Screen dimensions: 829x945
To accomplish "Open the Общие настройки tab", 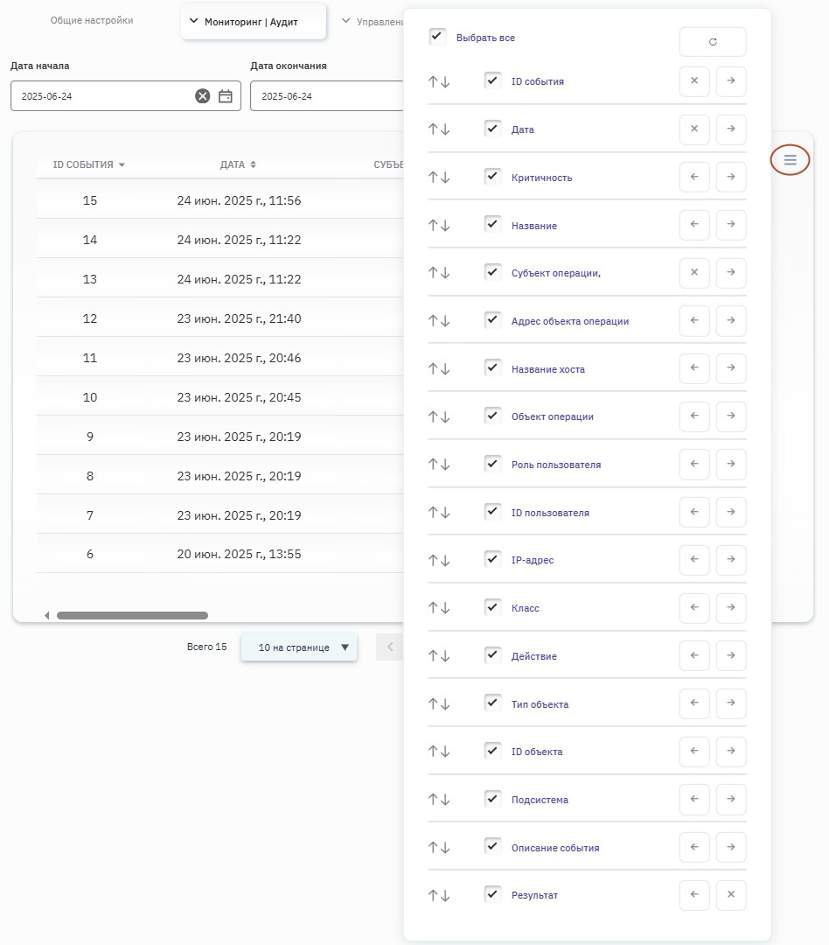I will (x=92, y=20).
